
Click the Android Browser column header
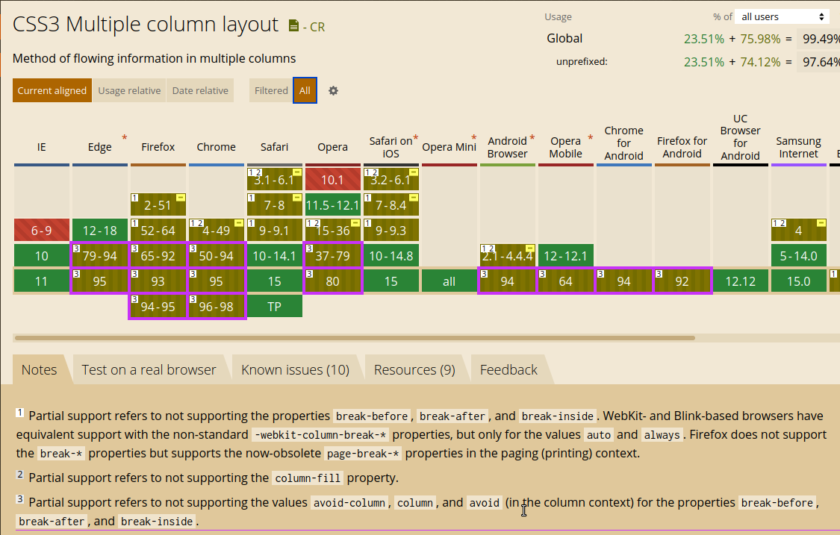[x=507, y=147]
